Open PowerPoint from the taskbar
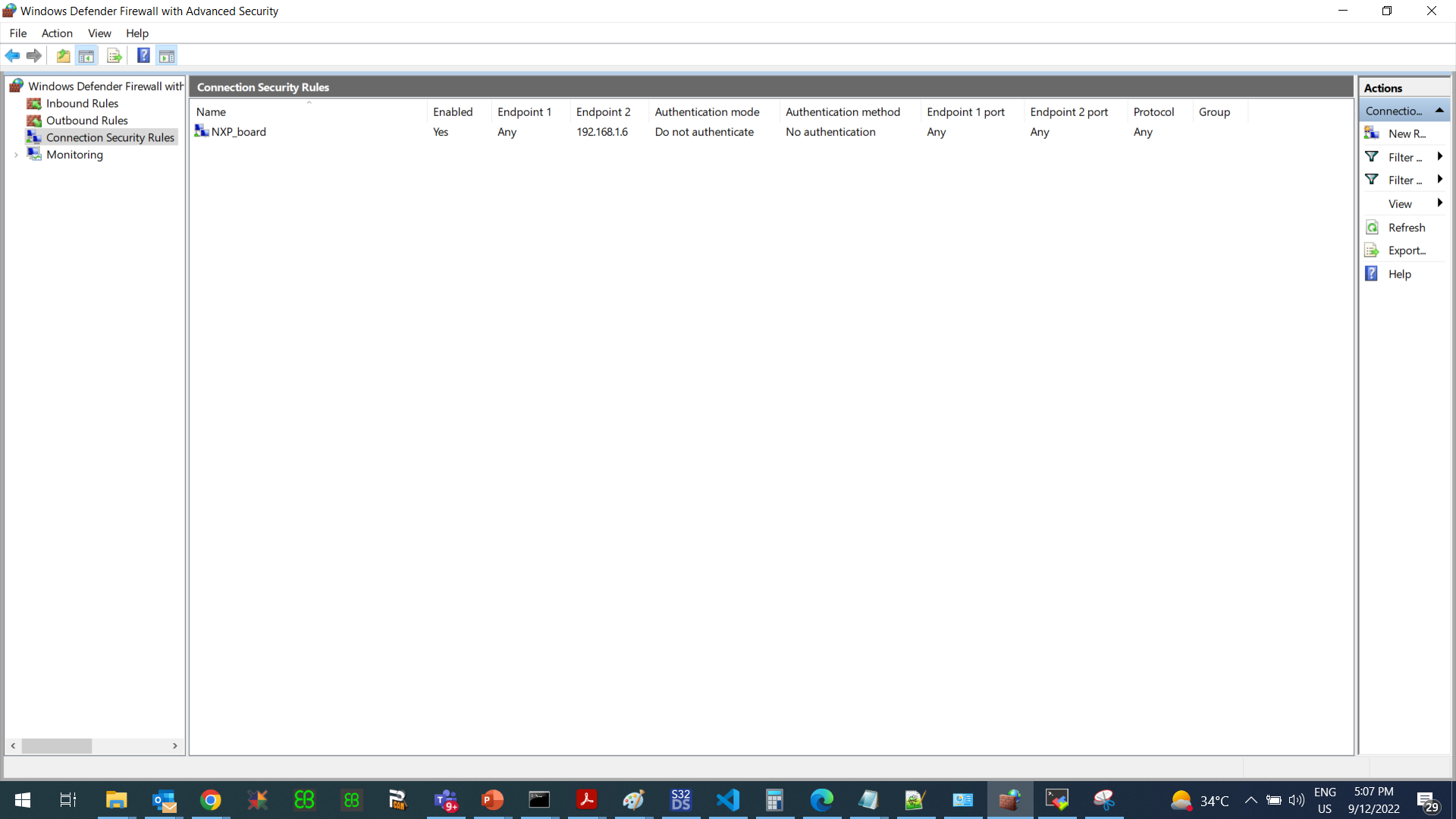 coord(493,800)
